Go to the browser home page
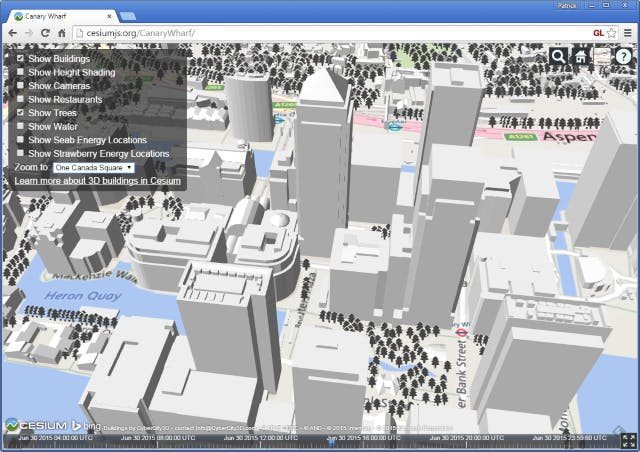The image size is (640, 452). tap(62, 33)
